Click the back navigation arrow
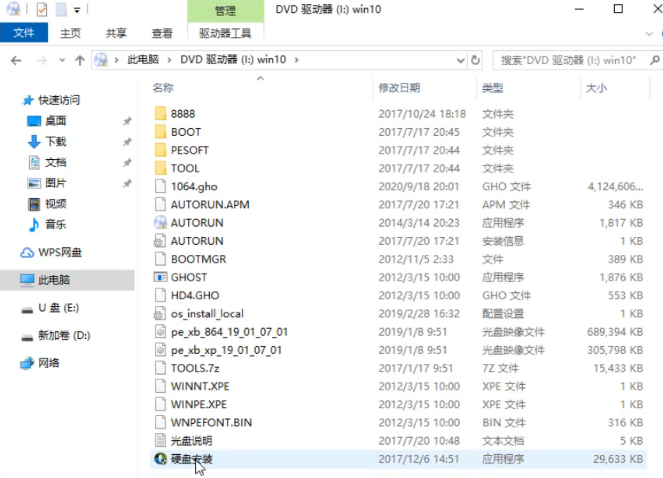This screenshot has height=478, width=663. tap(16, 60)
